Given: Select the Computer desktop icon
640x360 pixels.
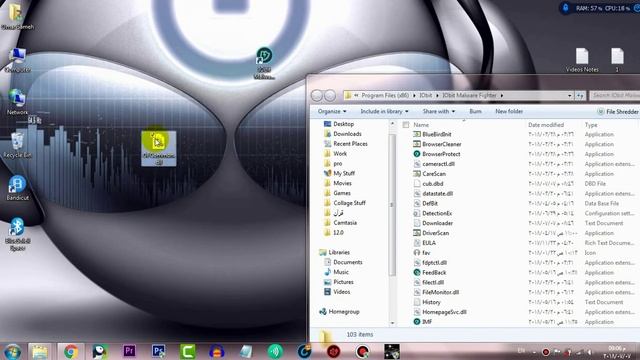Looking at the screenshot, I should pos(17,60).
